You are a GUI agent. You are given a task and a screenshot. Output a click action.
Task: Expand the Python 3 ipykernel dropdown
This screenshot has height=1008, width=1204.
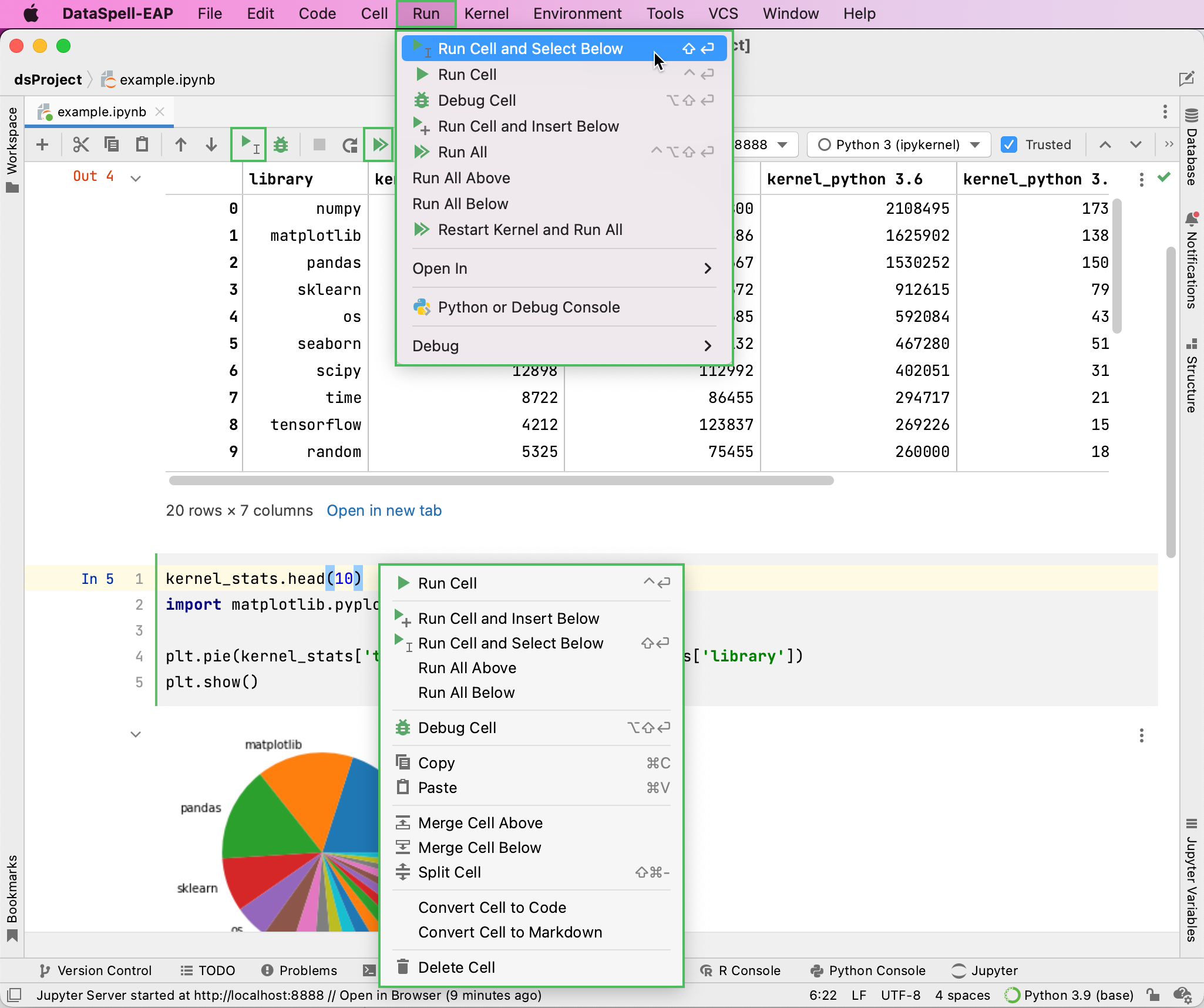(975, 145)
